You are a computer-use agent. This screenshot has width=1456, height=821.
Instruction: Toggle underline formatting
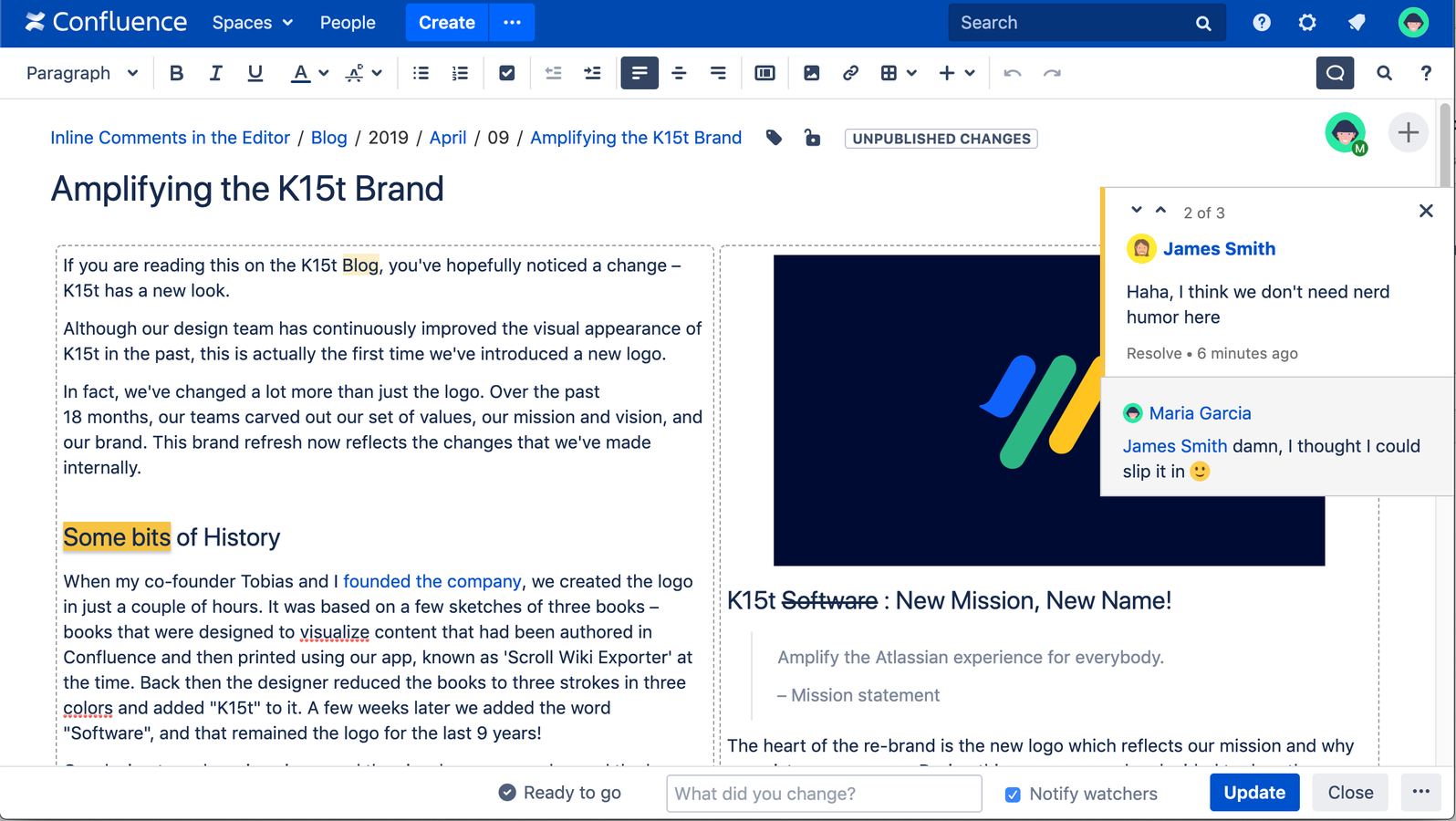point(255,73)
